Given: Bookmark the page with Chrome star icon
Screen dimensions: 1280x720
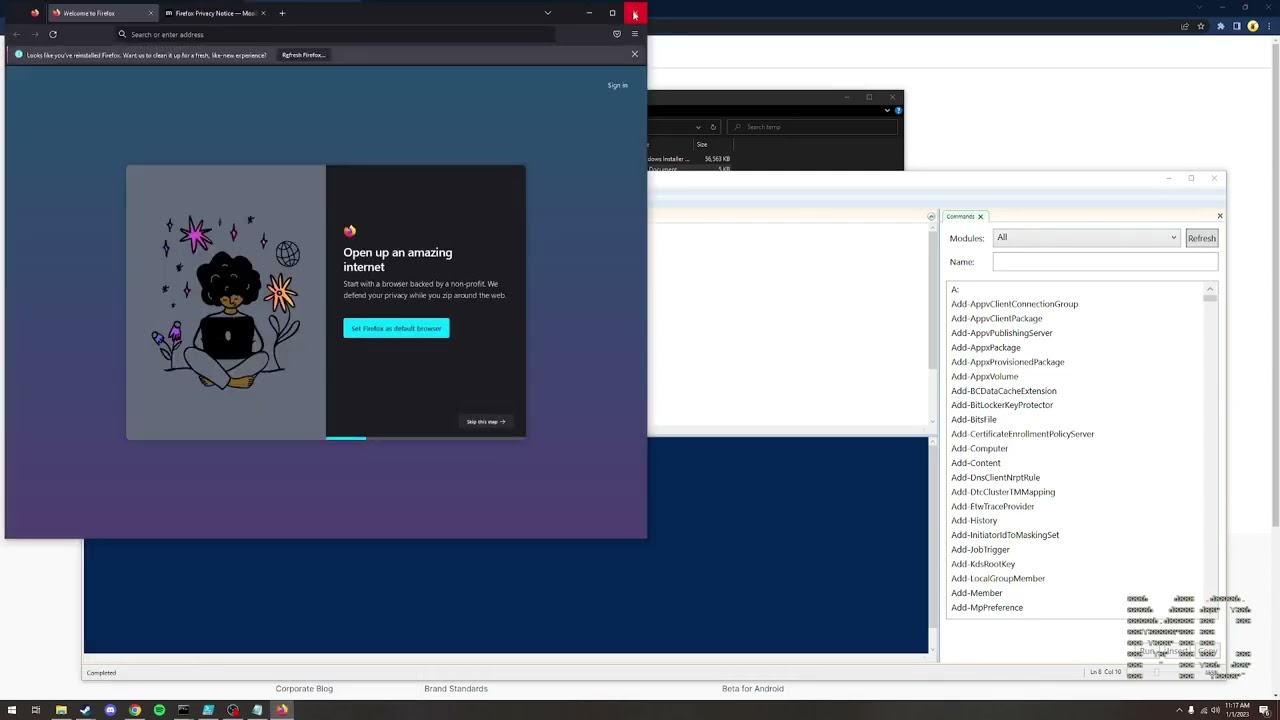Looking at the screenshot, I should coord(1202,26).
